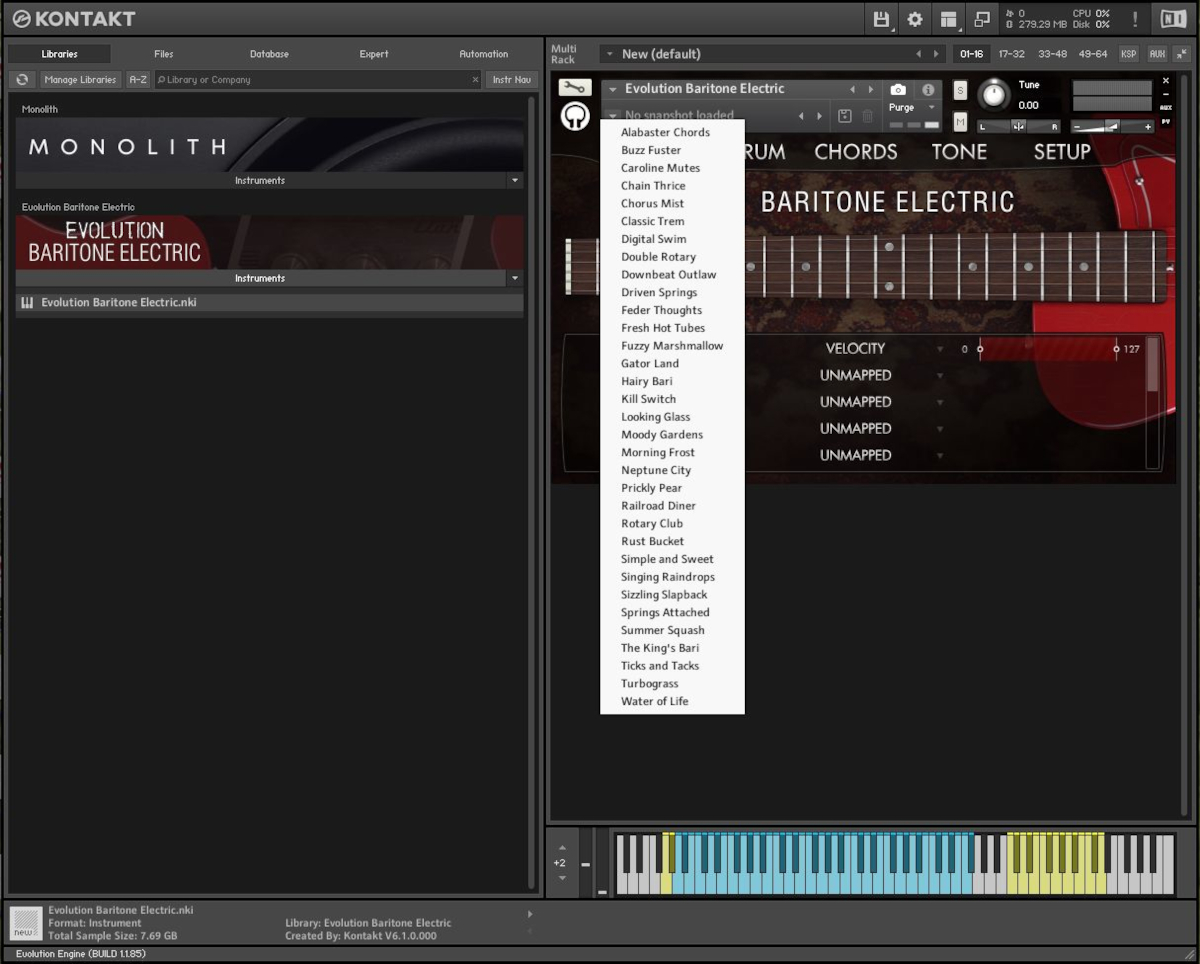Open the workspace layout panel icon
The image size is (1200, 964).
pos(949,19)
